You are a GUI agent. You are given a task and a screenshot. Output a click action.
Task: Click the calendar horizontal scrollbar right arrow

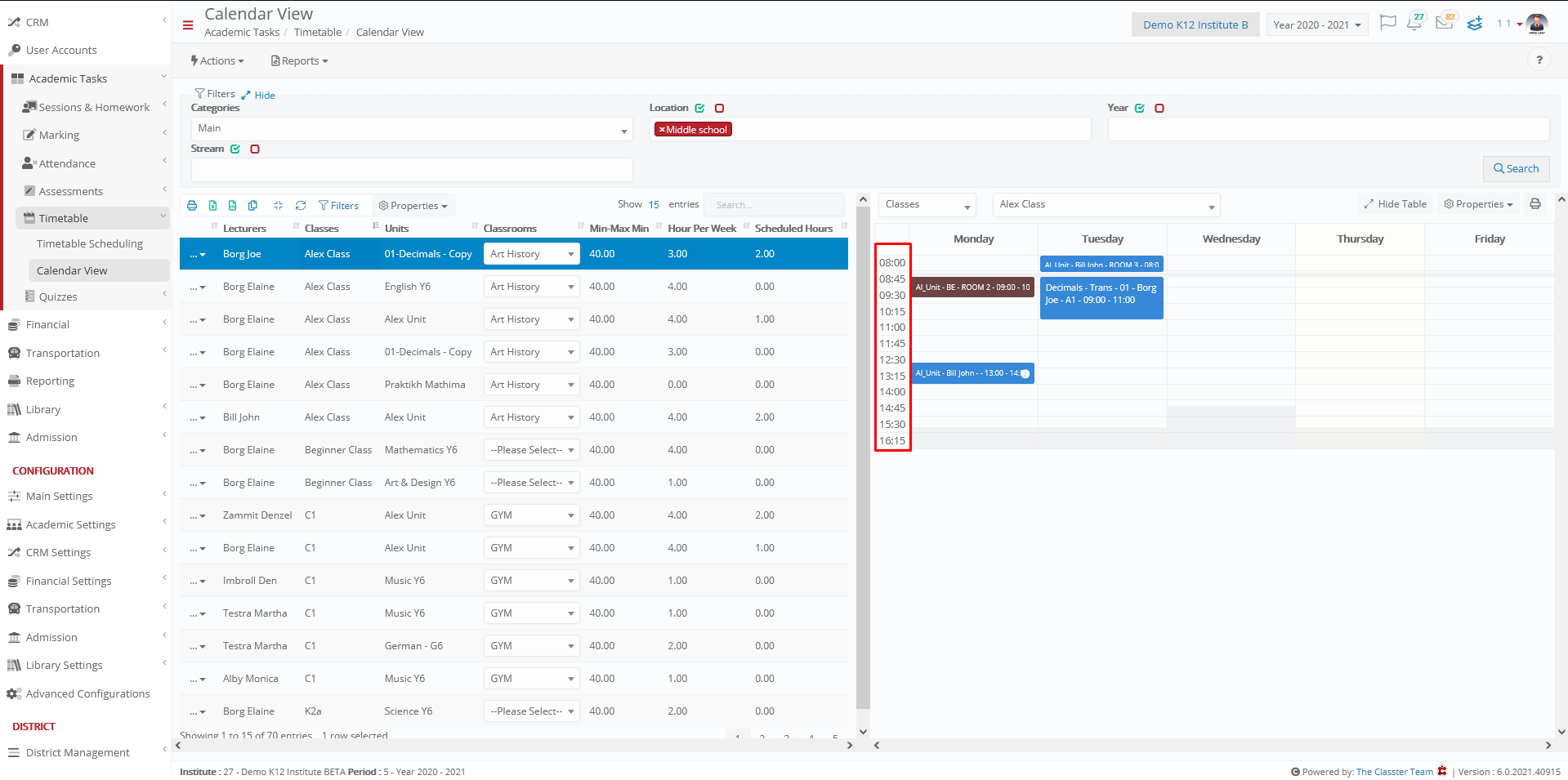[x=1548, y=745]
